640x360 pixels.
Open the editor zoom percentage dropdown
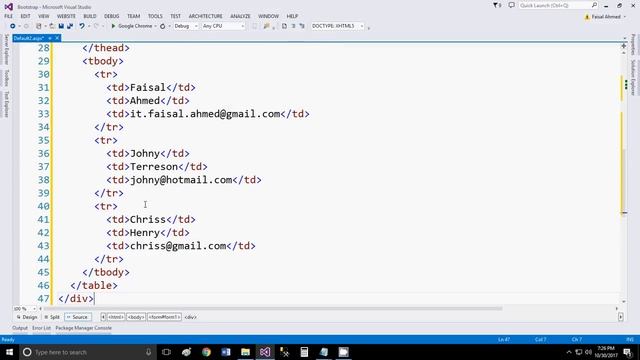click(24, 309)
